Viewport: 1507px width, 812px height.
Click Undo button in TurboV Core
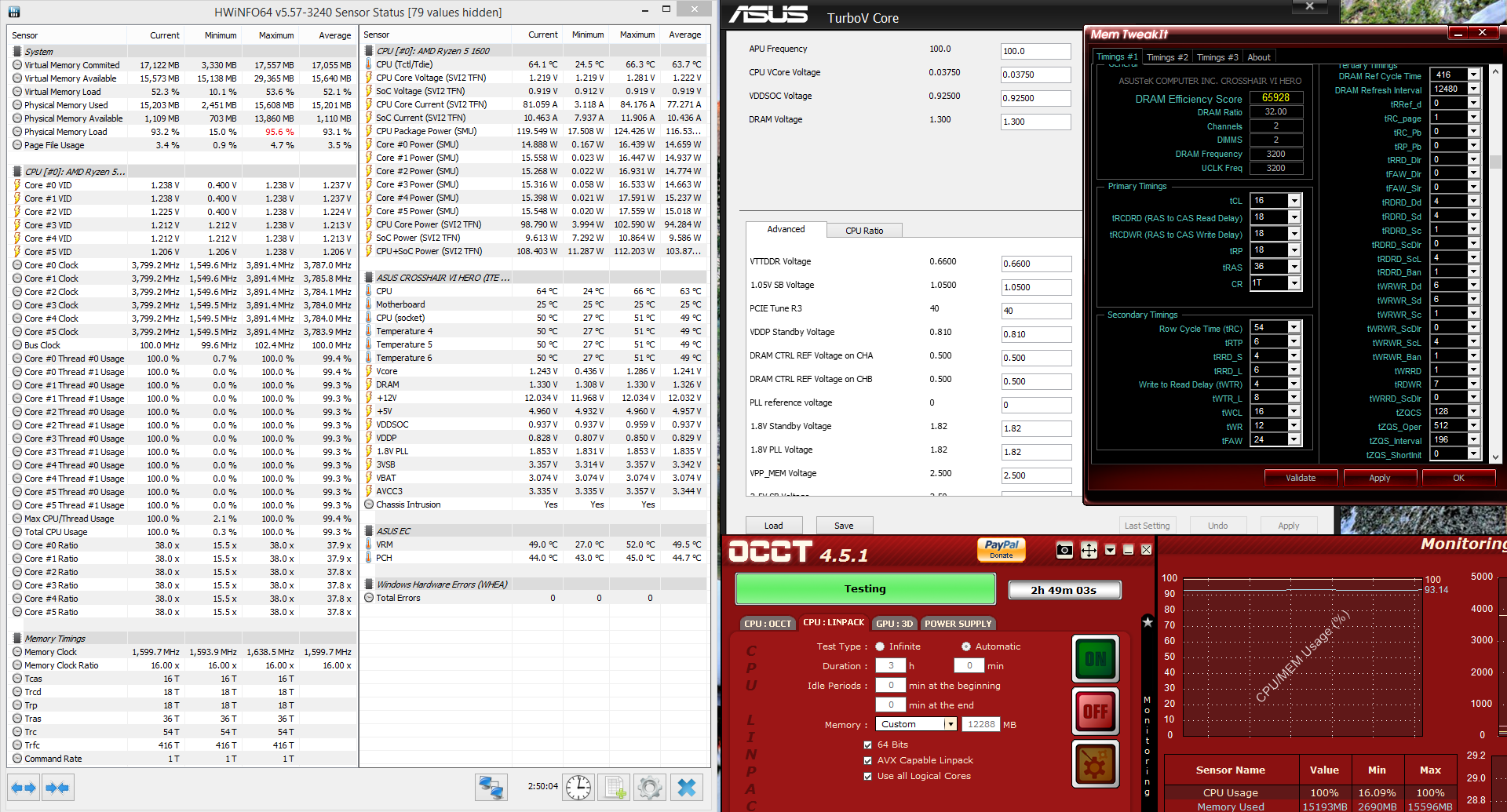pyautogui.click(x=1218, y=526)
